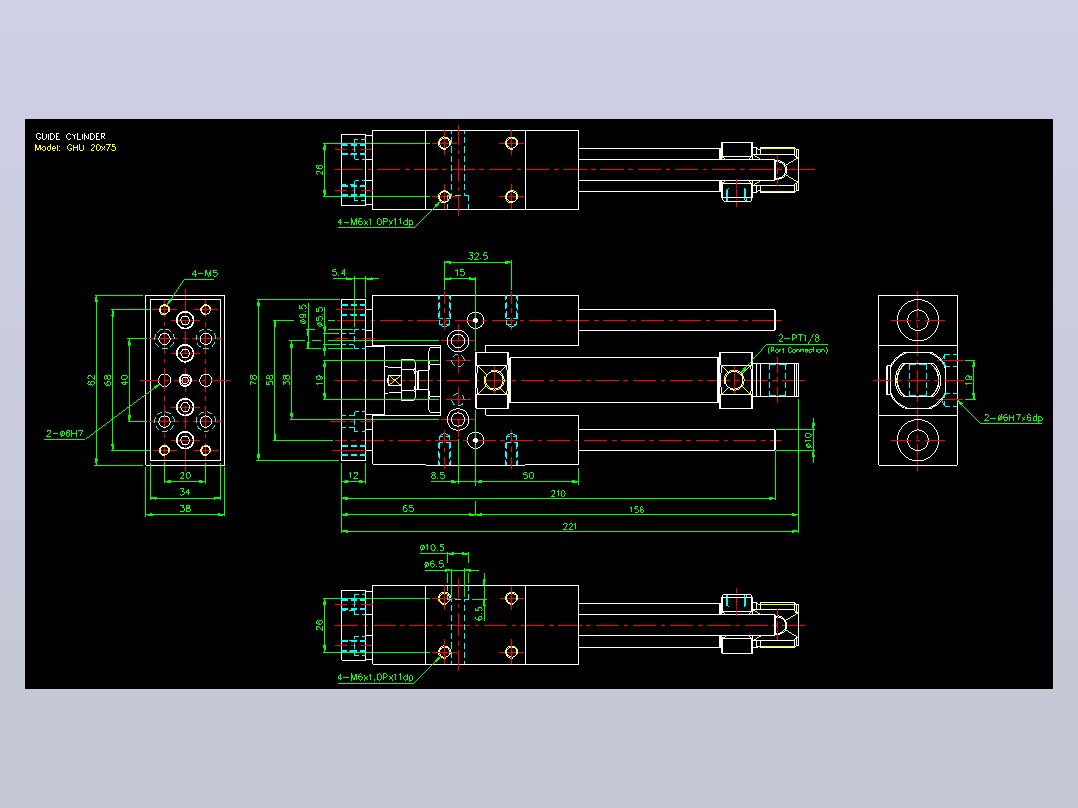Click the '78' height dimension

pos(254,380)
